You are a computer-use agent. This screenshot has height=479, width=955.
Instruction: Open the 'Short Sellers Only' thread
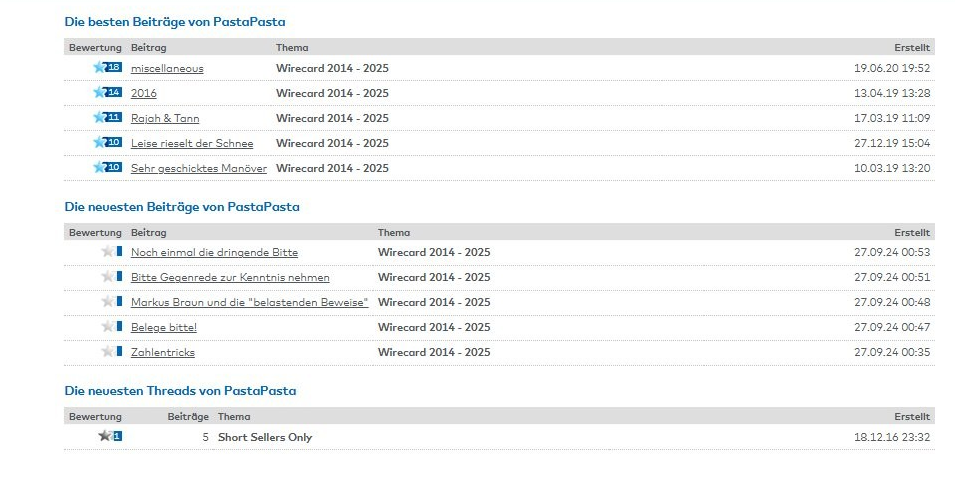(265, 437)
